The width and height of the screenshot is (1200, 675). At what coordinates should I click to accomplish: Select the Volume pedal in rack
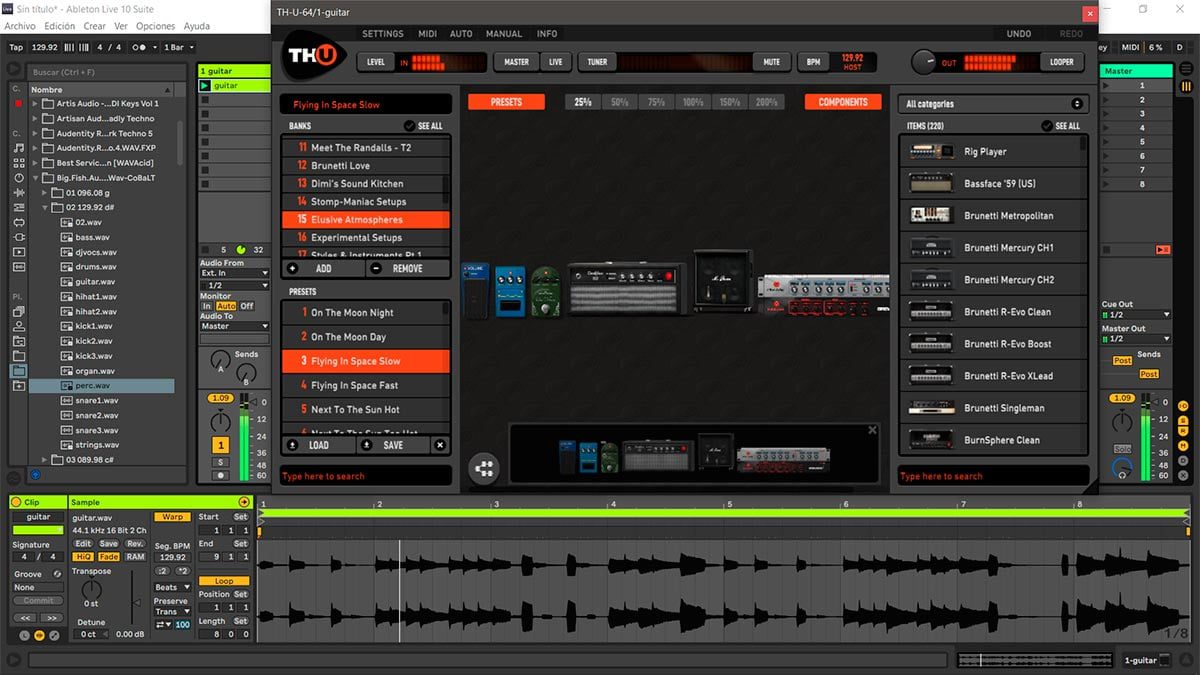pos(475,290)
